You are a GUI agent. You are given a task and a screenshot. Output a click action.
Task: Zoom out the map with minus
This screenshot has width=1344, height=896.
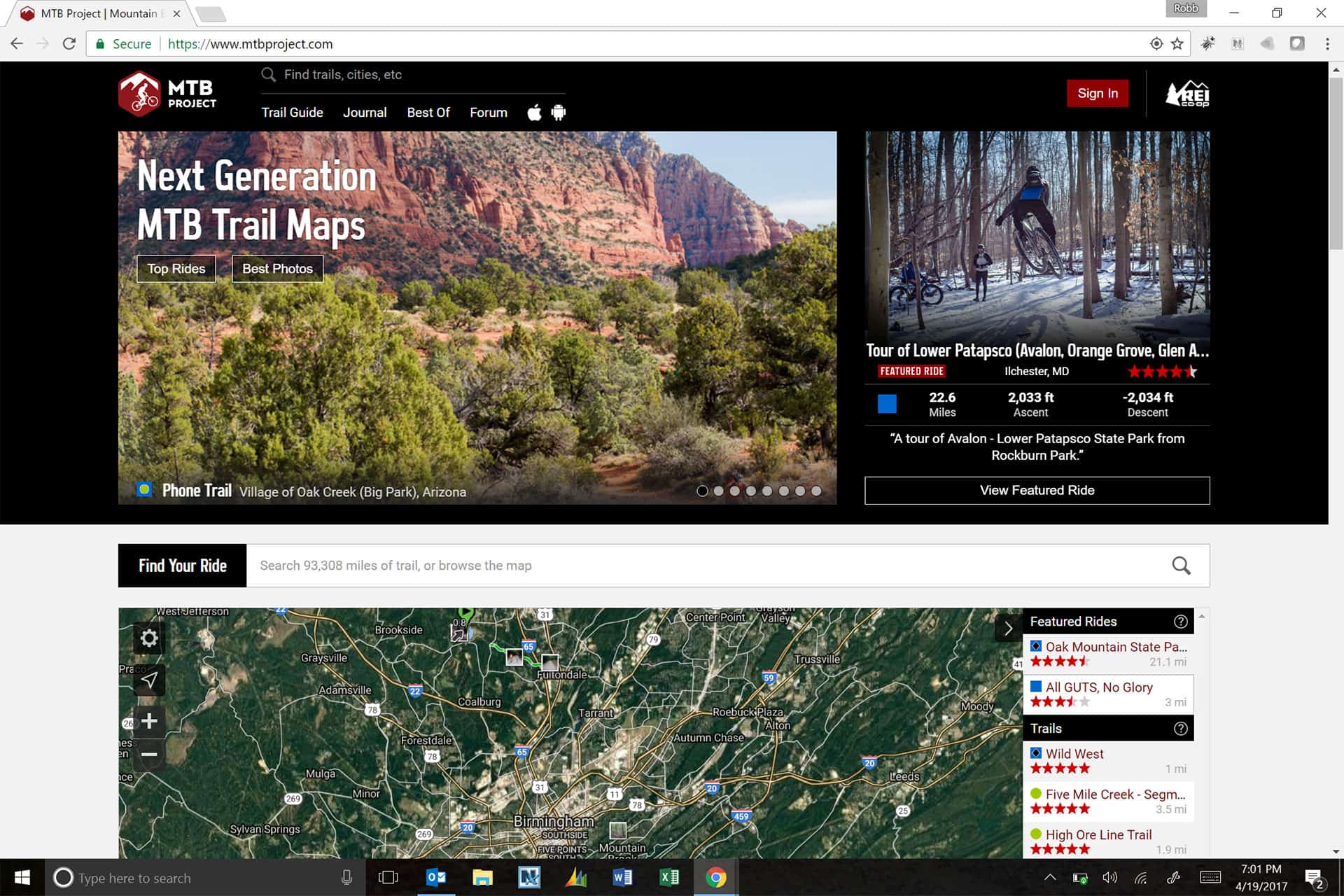tap(148, 755)
